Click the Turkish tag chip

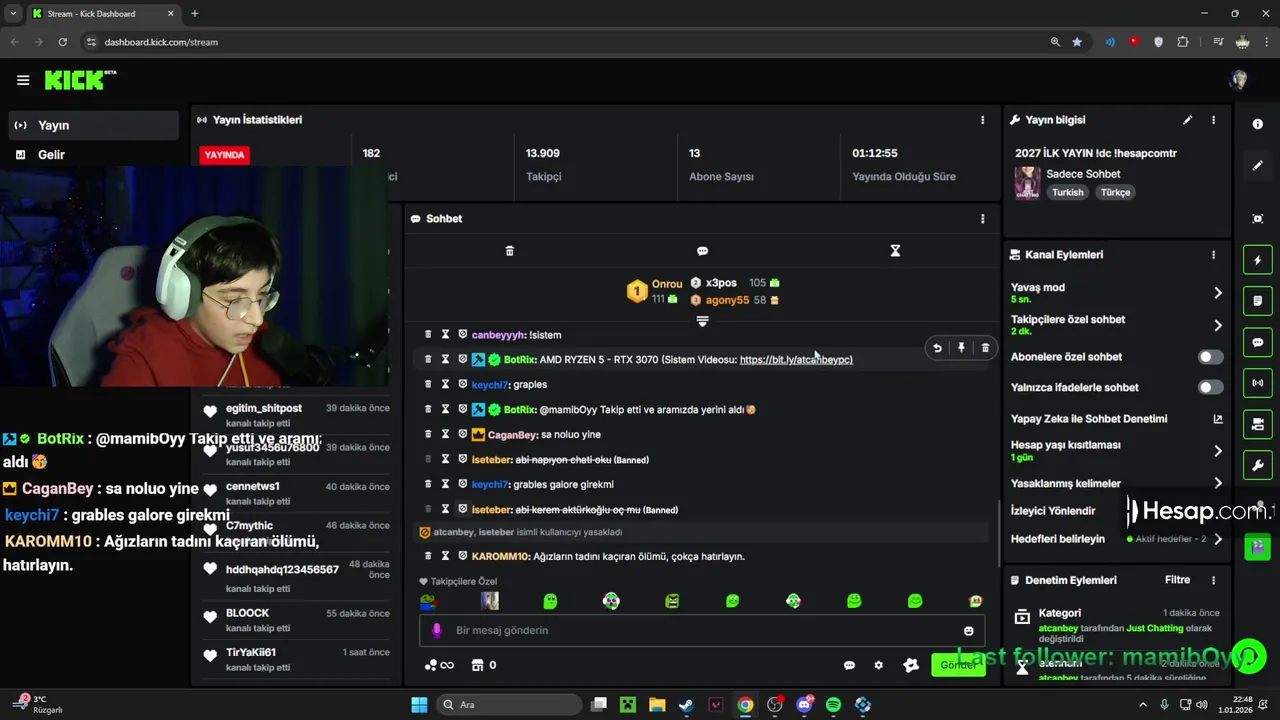click(1067, 192)
